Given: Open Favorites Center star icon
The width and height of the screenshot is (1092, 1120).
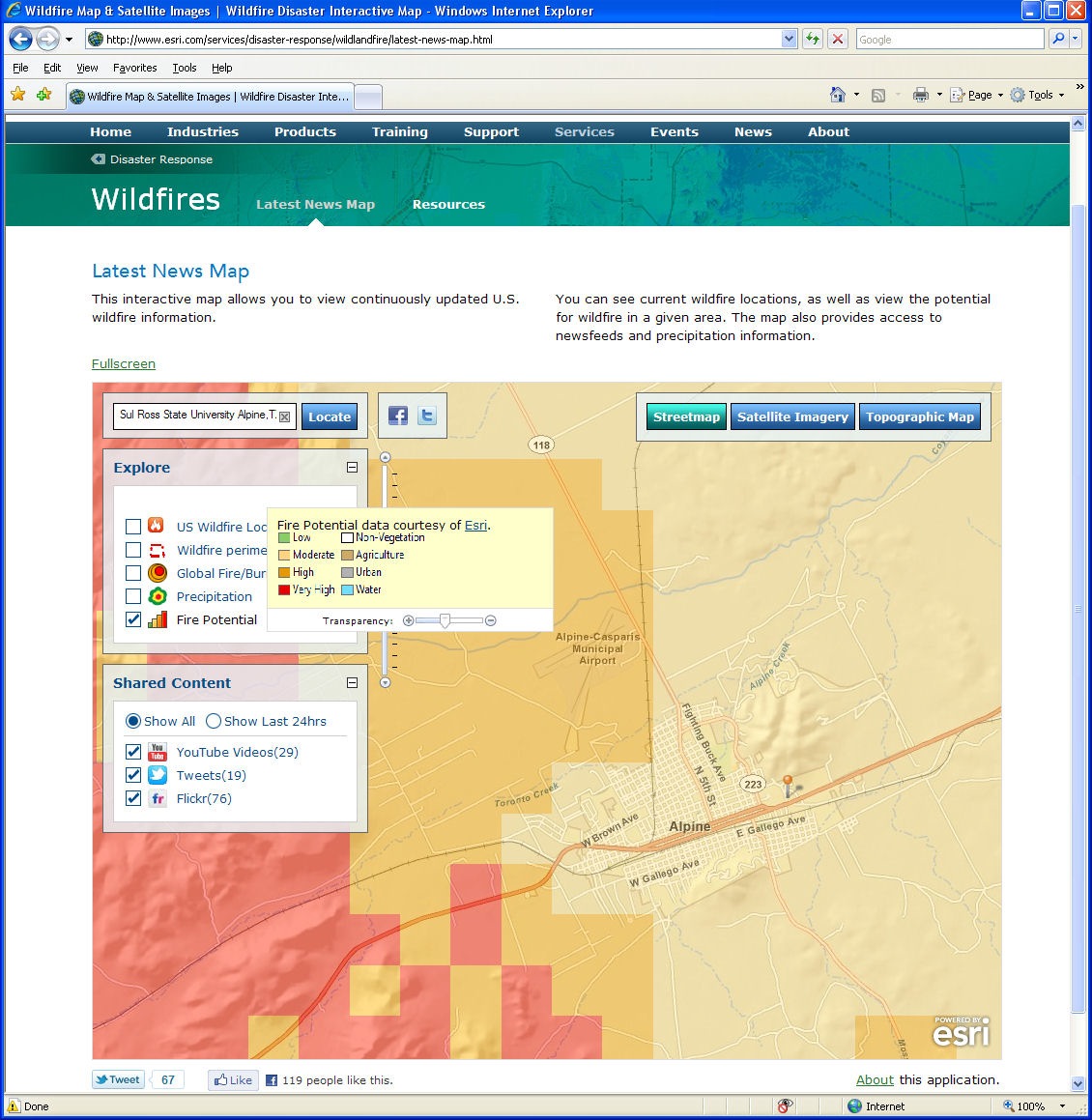Looking at the screenshot, I should pyautogui.click(x=17, y=95).
